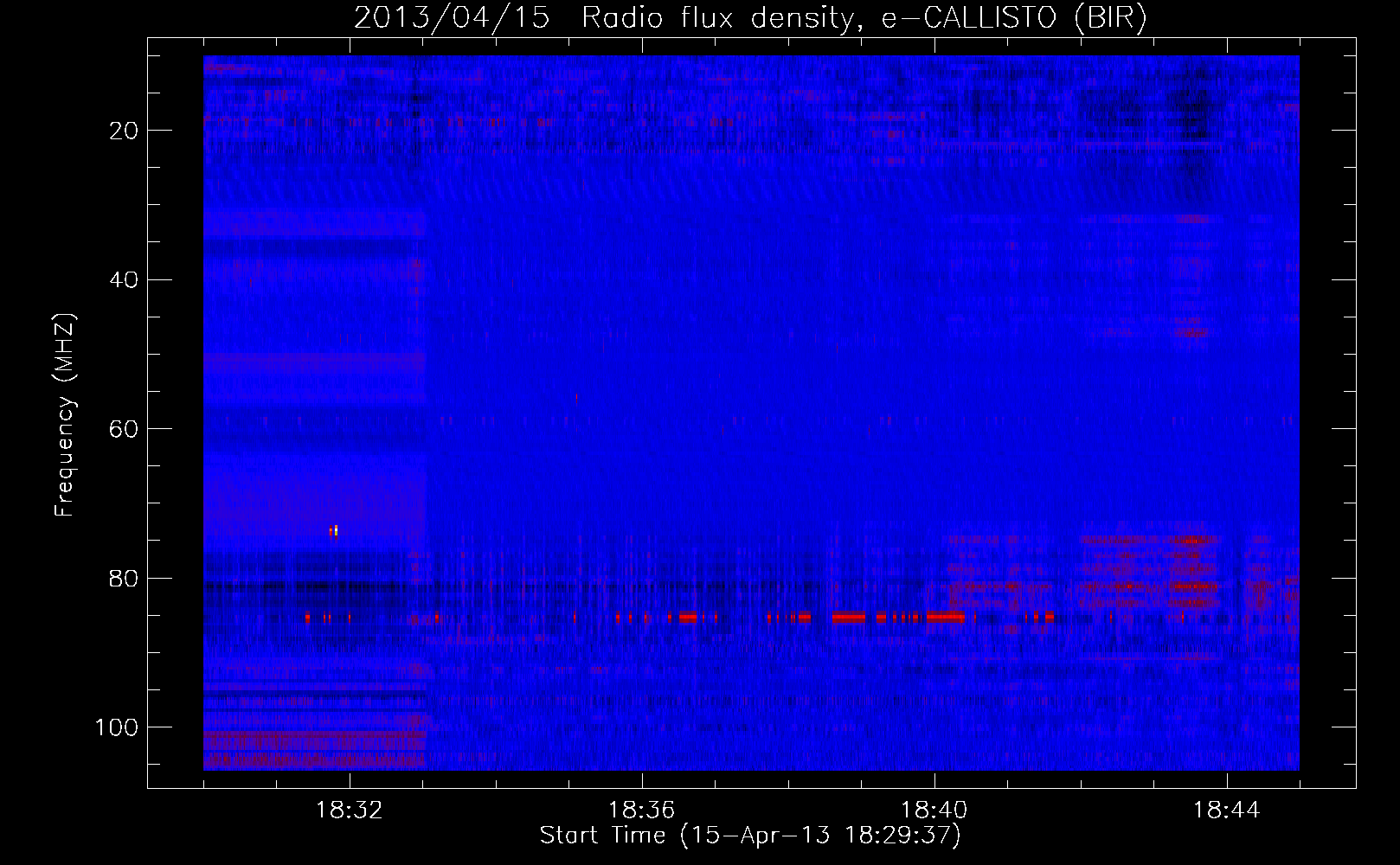Click the 60 MHz frequency tick label
This screenshot has width=1400, height=865.
pos(125,429)
